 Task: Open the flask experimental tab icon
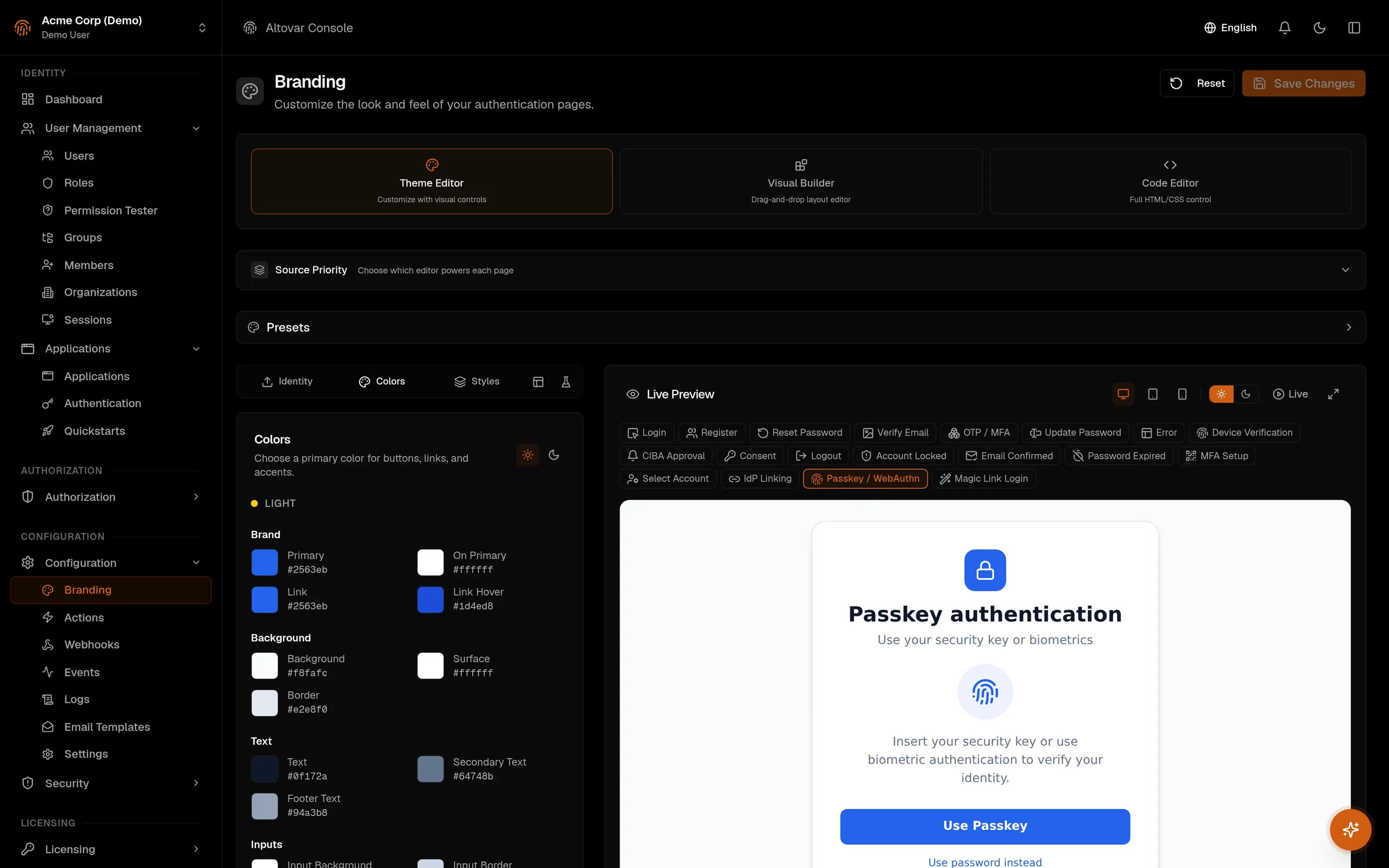tap(566, 382)
